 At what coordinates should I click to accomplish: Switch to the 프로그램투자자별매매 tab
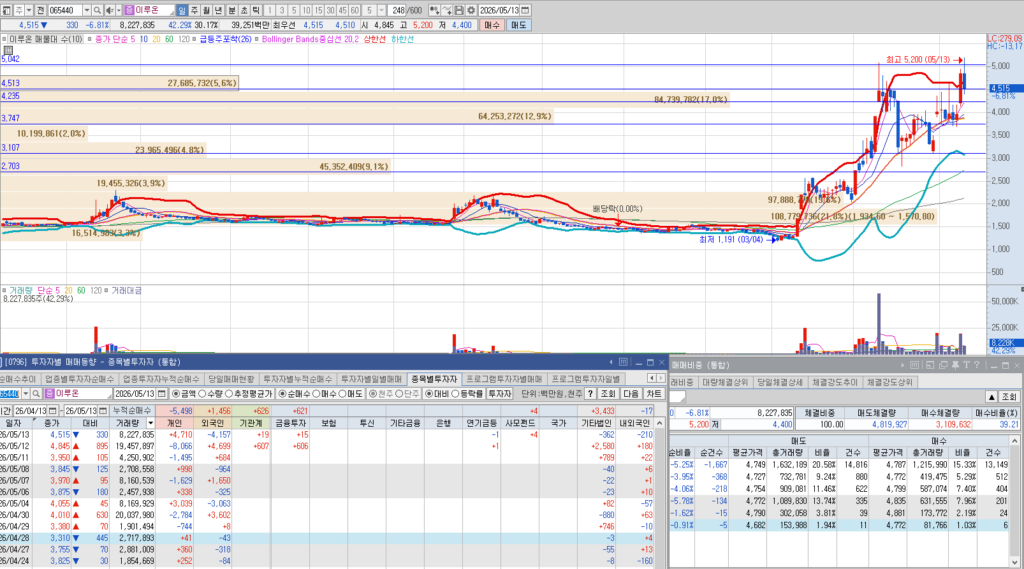[x=504, y=379]
